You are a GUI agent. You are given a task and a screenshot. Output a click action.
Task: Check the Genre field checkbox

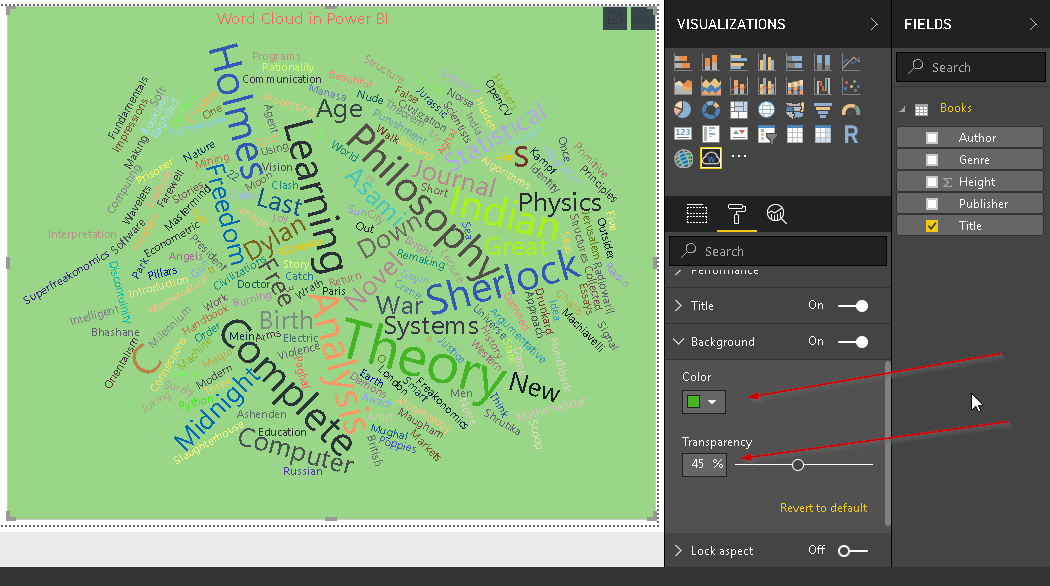[931, 160]
